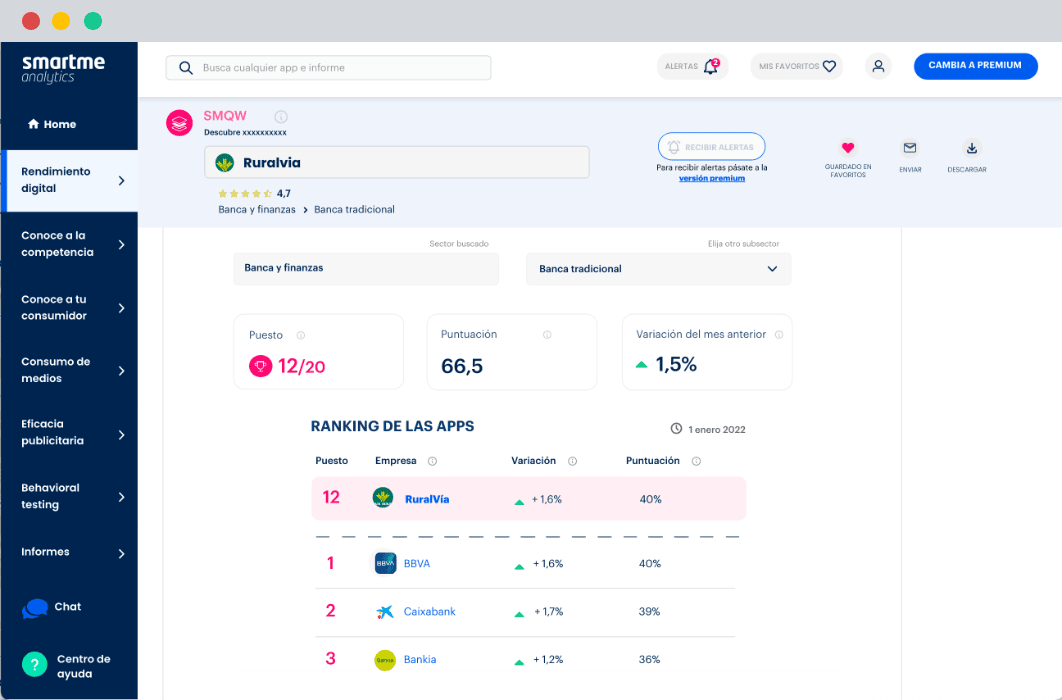Go to Home in sidebar
Viewport: 1062px width, 700px height.
tap(52, 124)
